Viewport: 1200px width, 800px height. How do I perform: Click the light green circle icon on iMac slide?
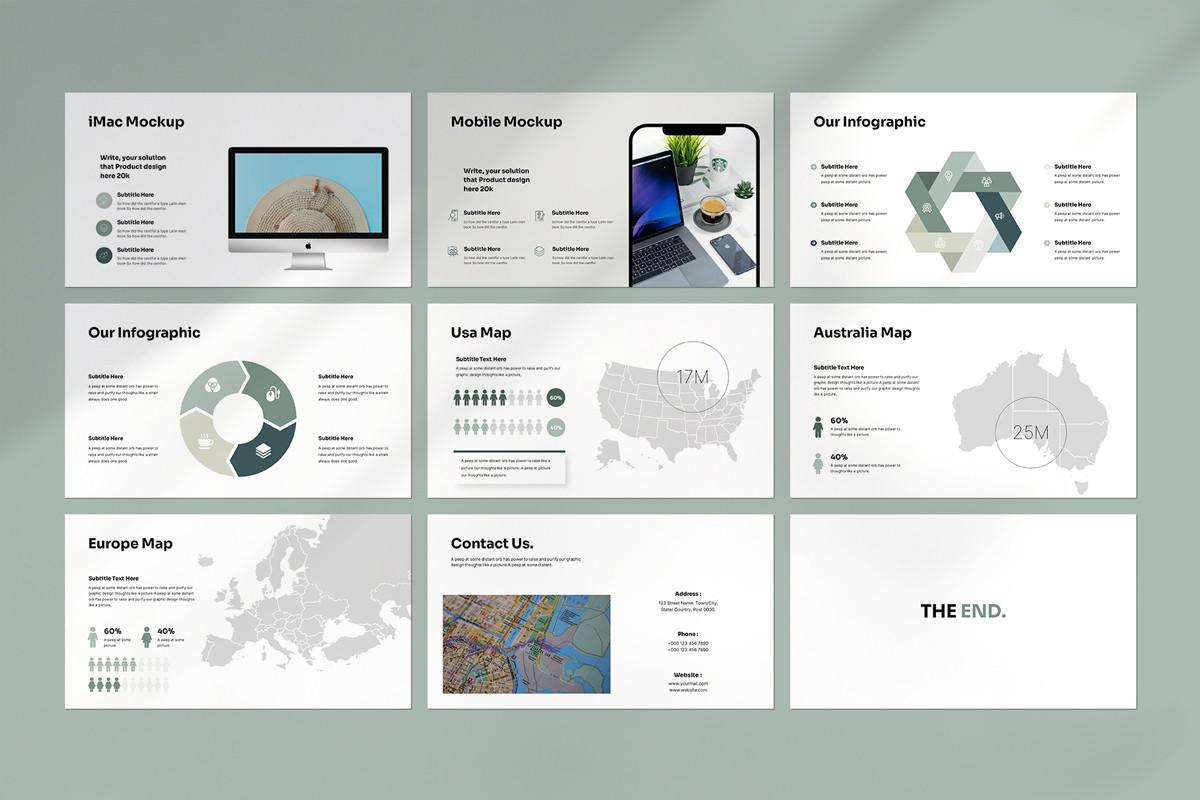coord(104,200)
